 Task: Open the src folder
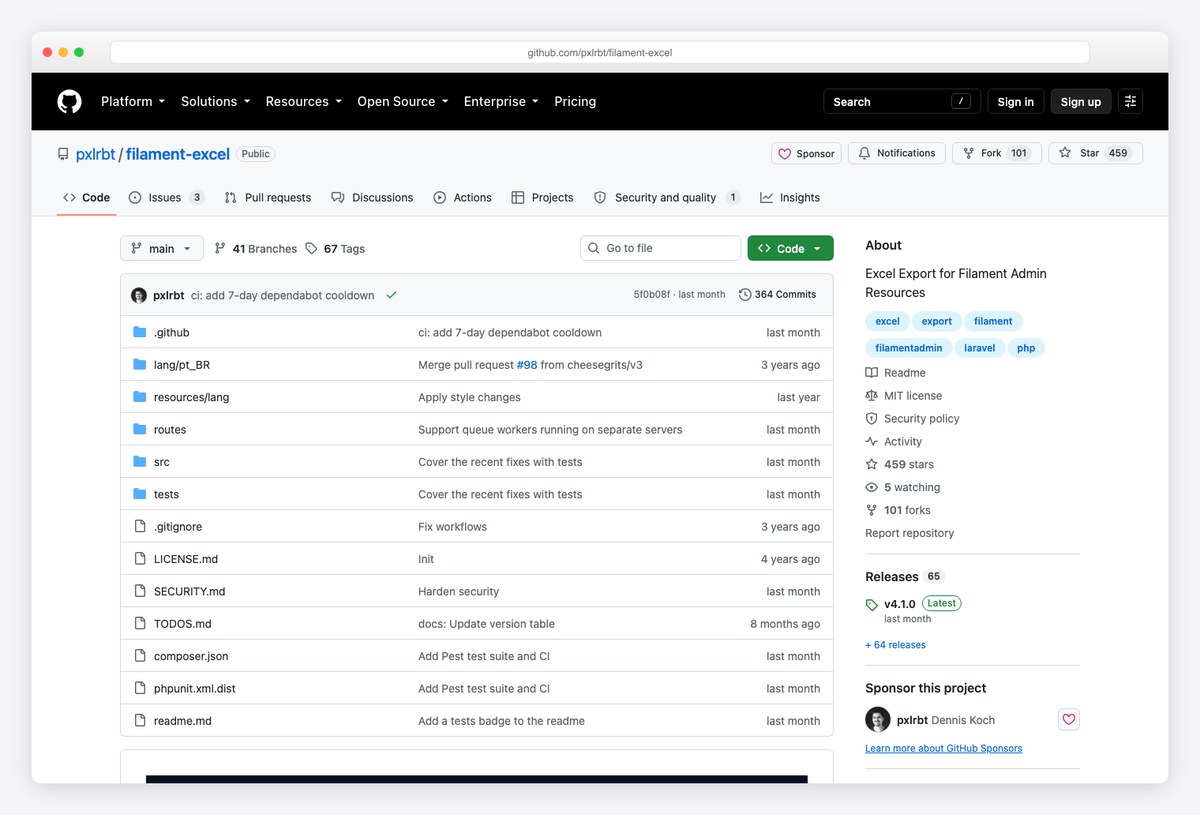click(162, 462)
